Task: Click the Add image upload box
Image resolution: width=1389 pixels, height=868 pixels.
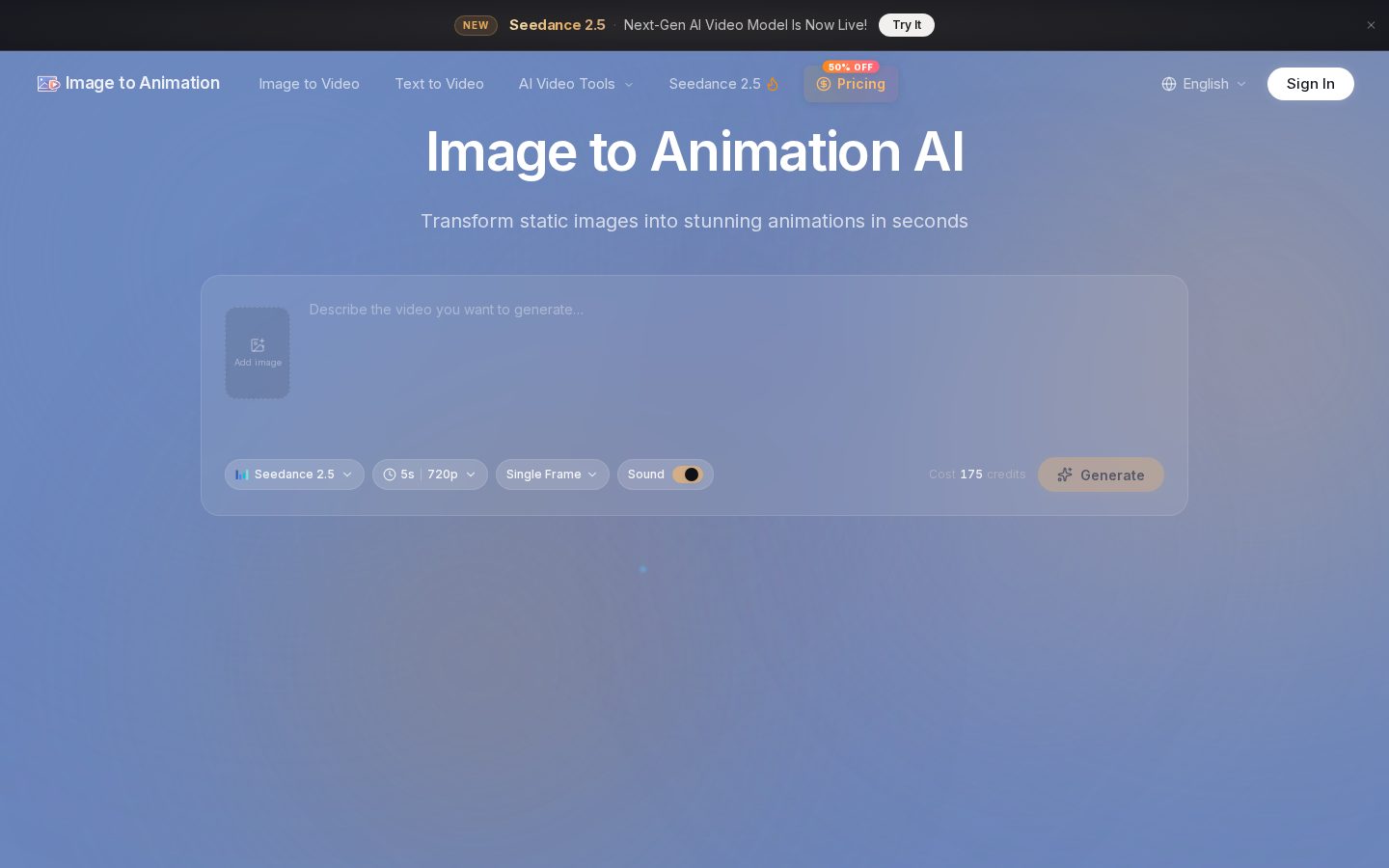Action: tap(258, 353)
